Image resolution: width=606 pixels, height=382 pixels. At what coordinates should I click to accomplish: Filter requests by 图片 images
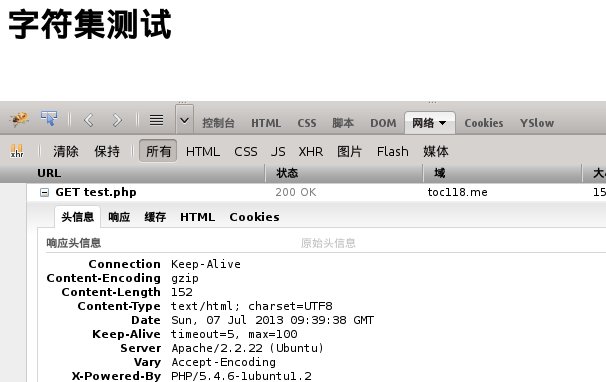[x=349, y=152]
